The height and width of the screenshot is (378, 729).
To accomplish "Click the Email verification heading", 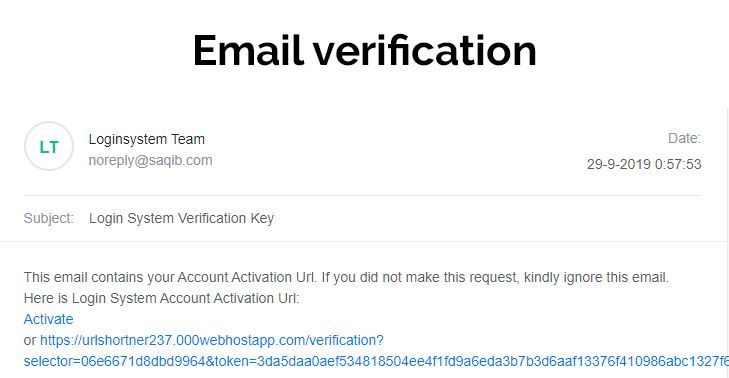I will coord(364,50).
